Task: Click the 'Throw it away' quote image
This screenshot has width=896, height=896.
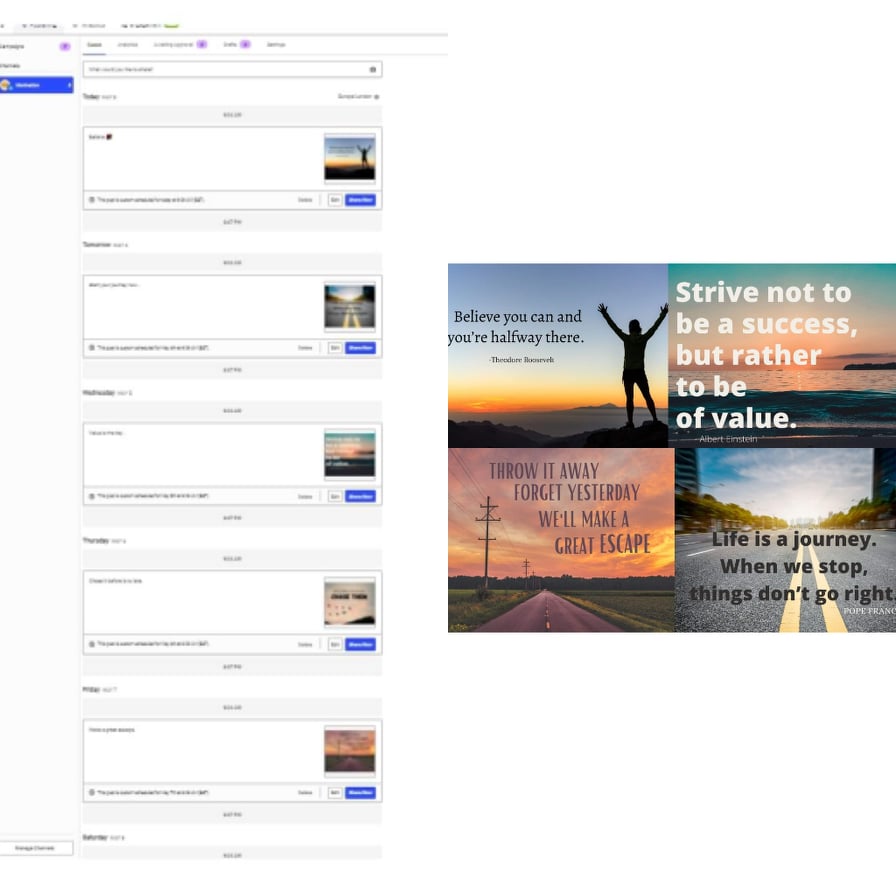Action: [561, 540]
